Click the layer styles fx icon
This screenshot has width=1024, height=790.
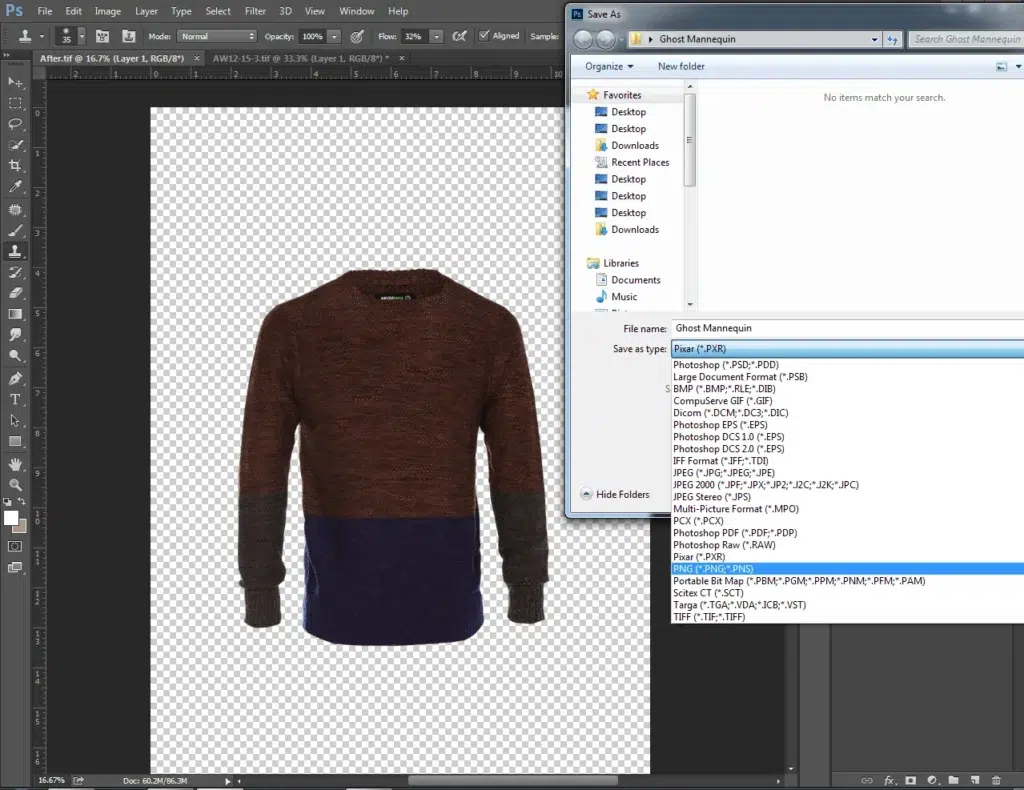pyautogui.click(x=889, y=780)
